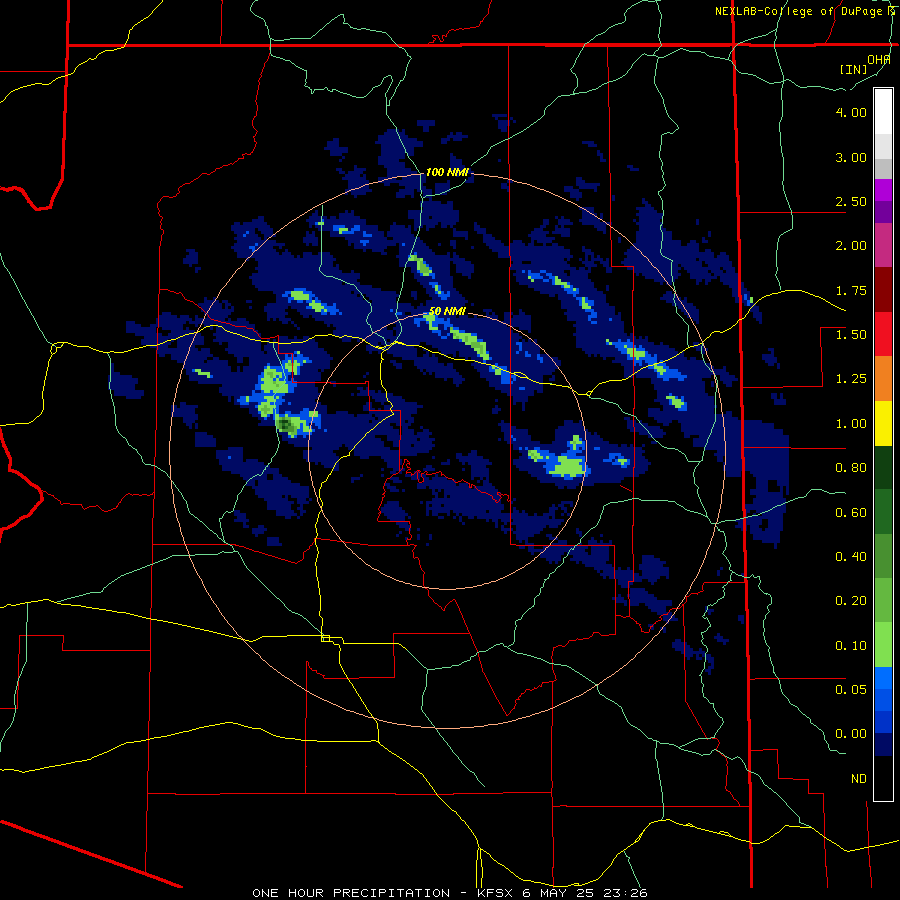Click the '0.00' legend value
The width and height of the screenshot is (900, 900).
851,734
